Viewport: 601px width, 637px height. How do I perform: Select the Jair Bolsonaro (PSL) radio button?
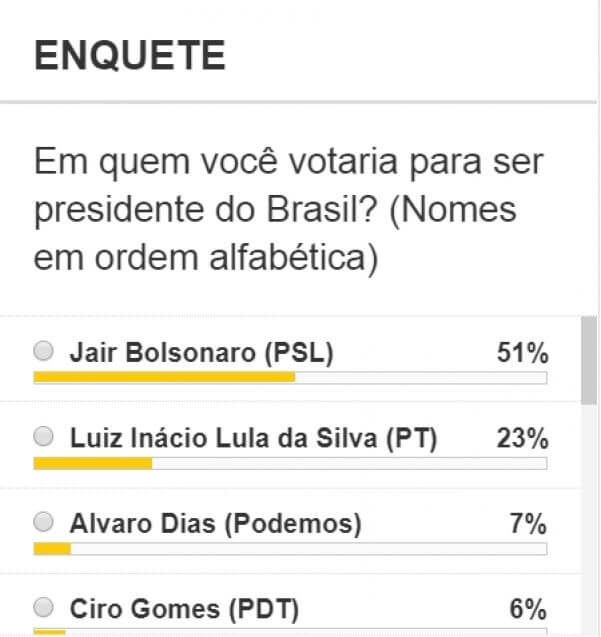pos(43,351)
